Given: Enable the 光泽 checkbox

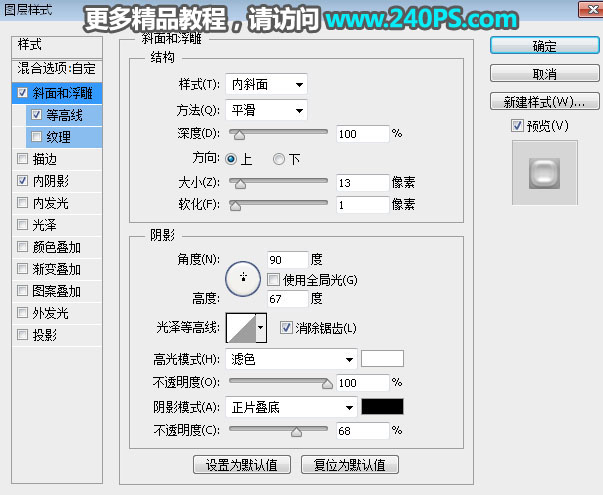Looking at the screenshot, I should coord(22,224).
